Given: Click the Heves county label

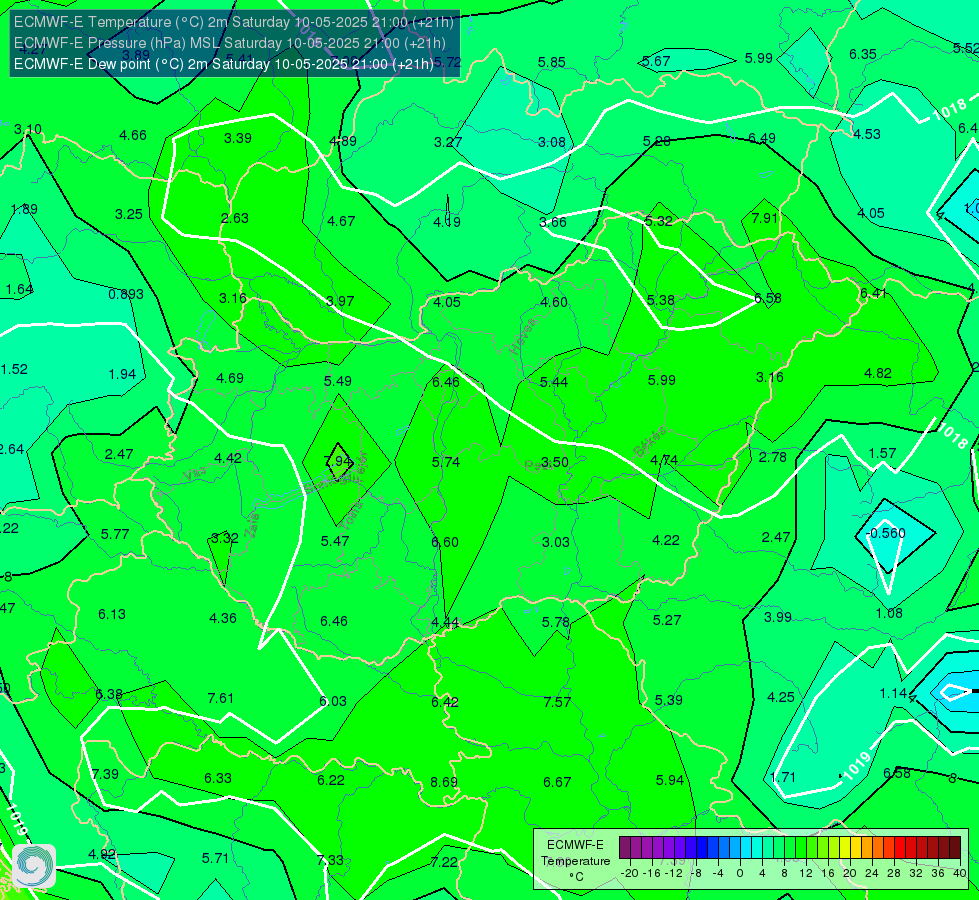Looking at the screenshot, I should [523, 335].
